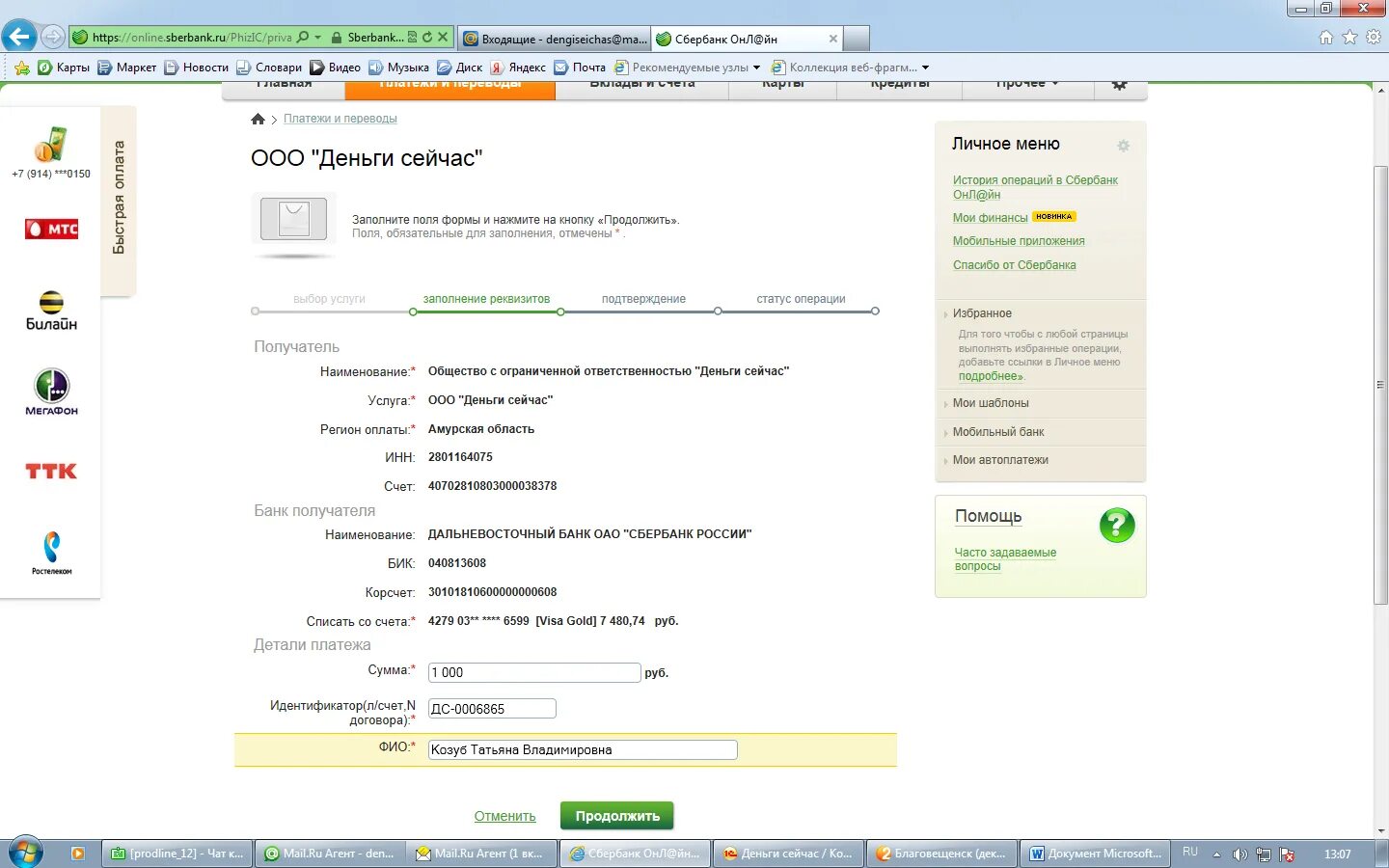
Task: Click the search magnifier in the address bar
Action: [x=303, y=38]
